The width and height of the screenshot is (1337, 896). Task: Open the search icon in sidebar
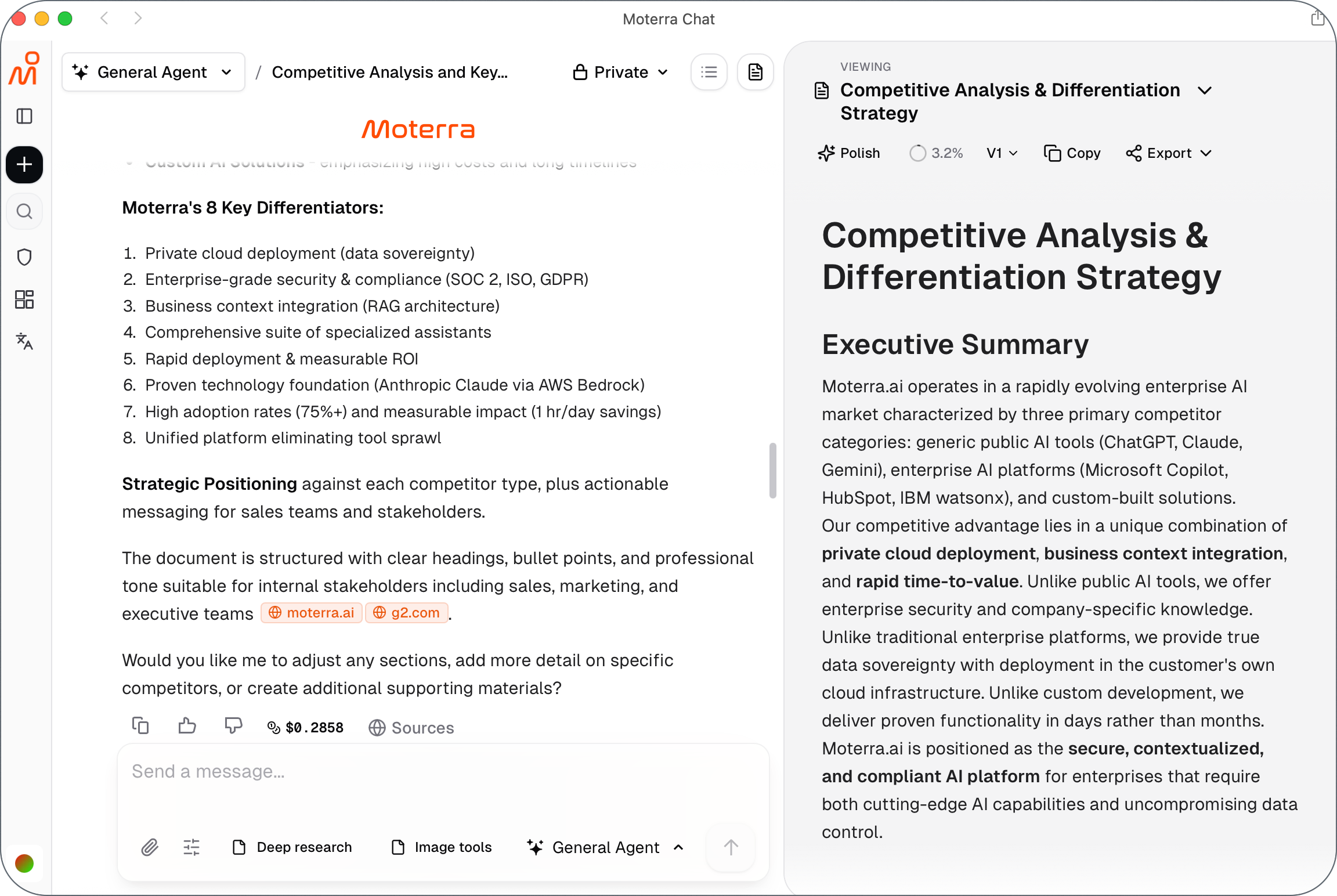point(24,211)
